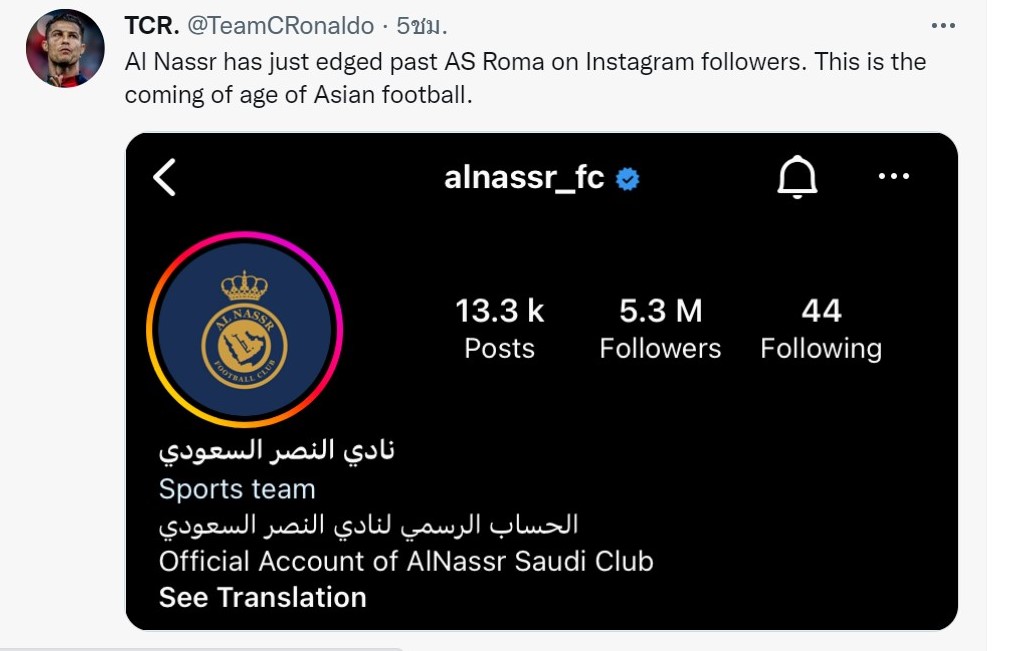Click the blue verified badge beside alnassr_fc
Screen dimensions: 1023x651
[628, 179]
